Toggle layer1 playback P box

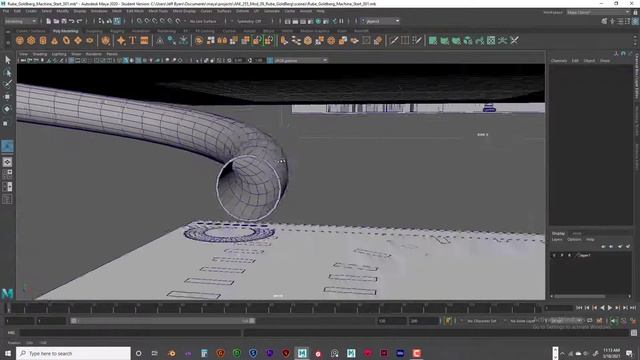coord(562,255)
